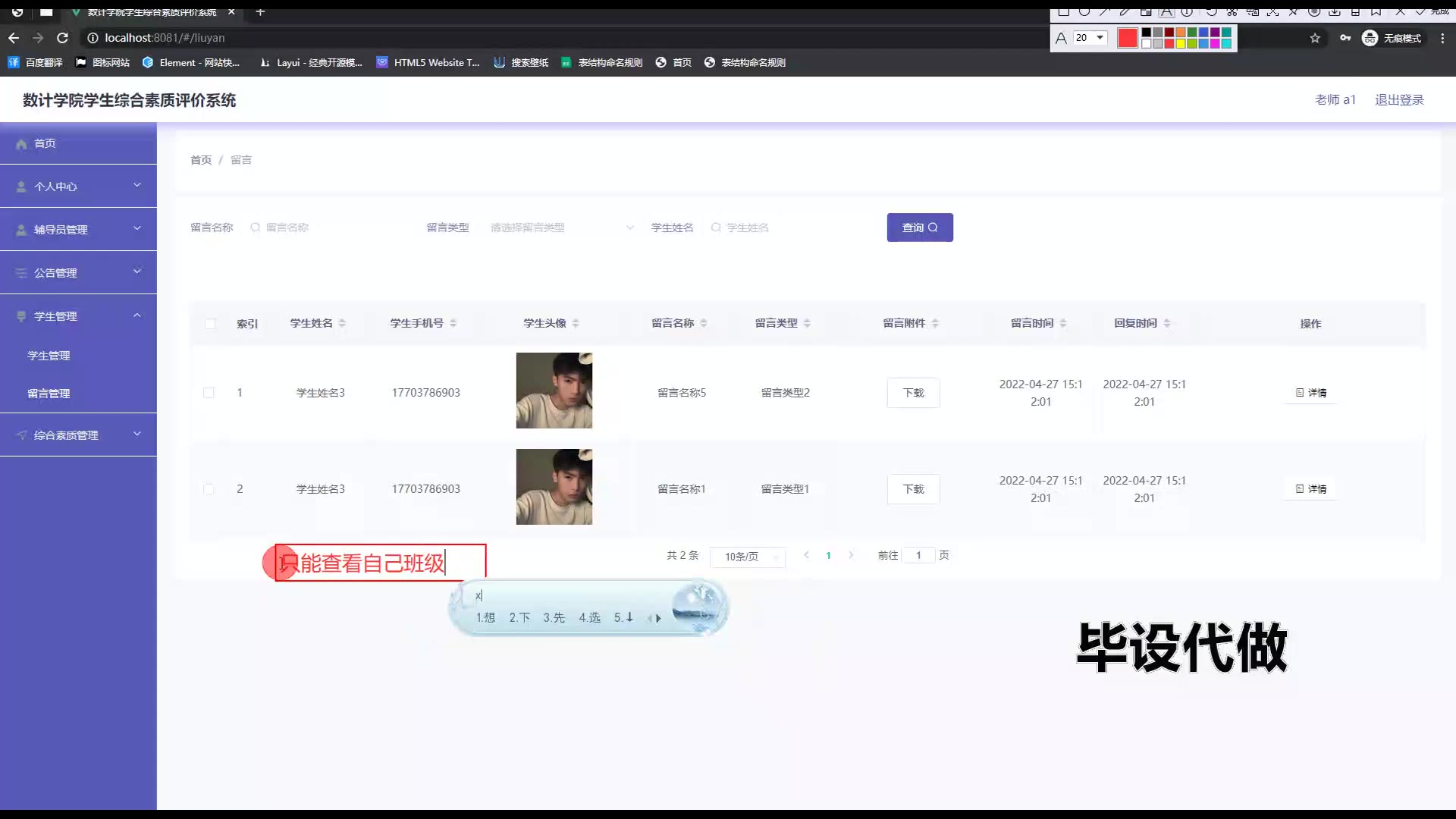The width and height of the screenshot is (1456, 819).
Task: Open the HTML5 Website T... bookmark
Action: (428, 62)
